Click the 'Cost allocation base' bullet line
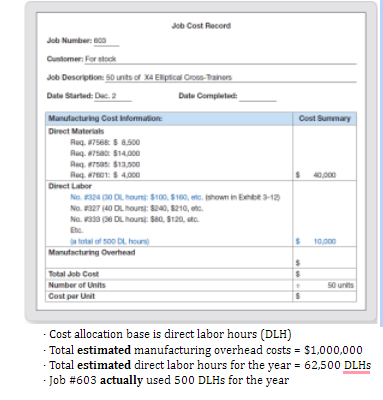Viewport: 383px width, 400px height. coord(168,334)
